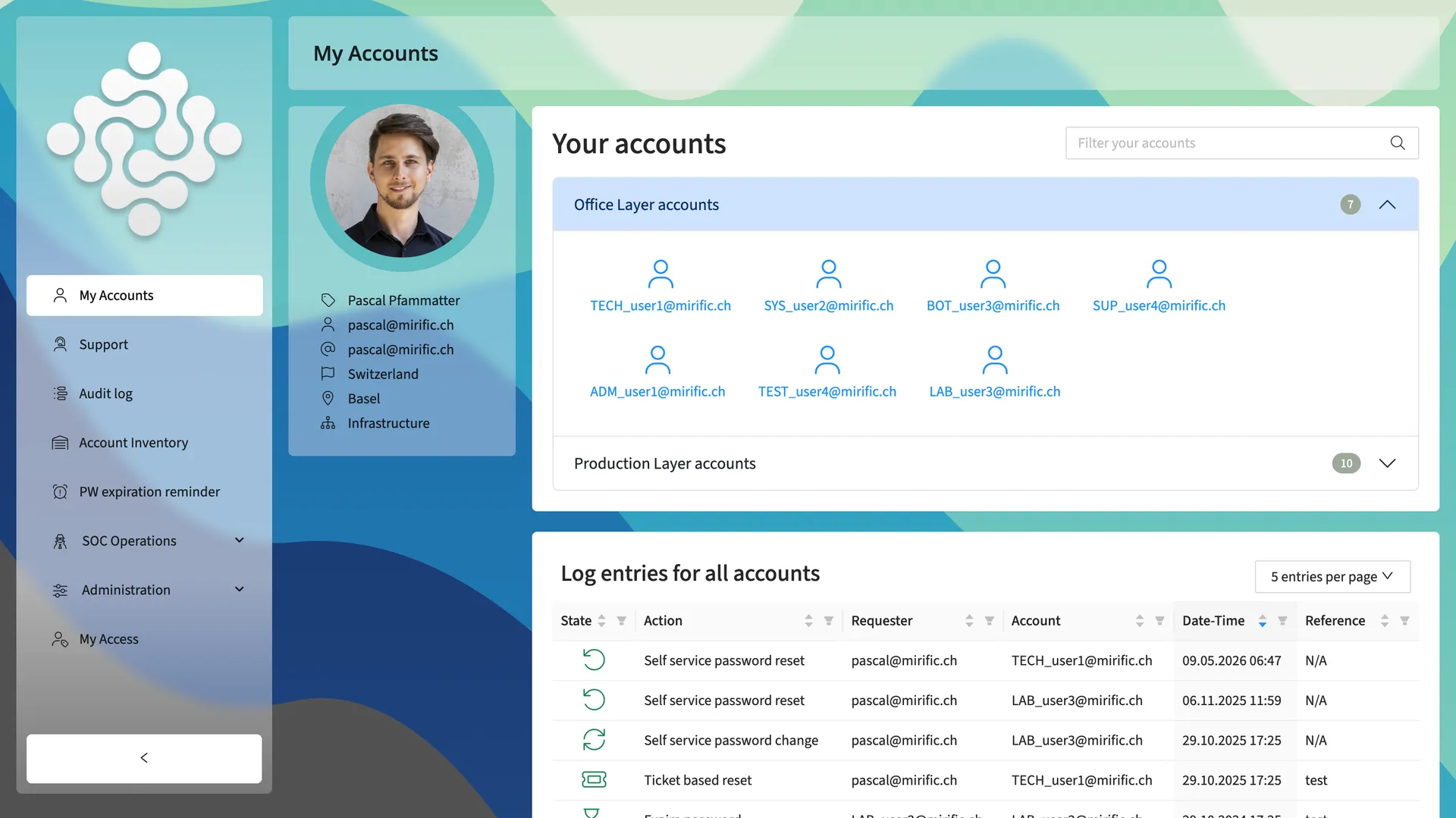Sort the log by the State column arrows
The height and width of the screenshot is (818, 1456).
(601, 621)
